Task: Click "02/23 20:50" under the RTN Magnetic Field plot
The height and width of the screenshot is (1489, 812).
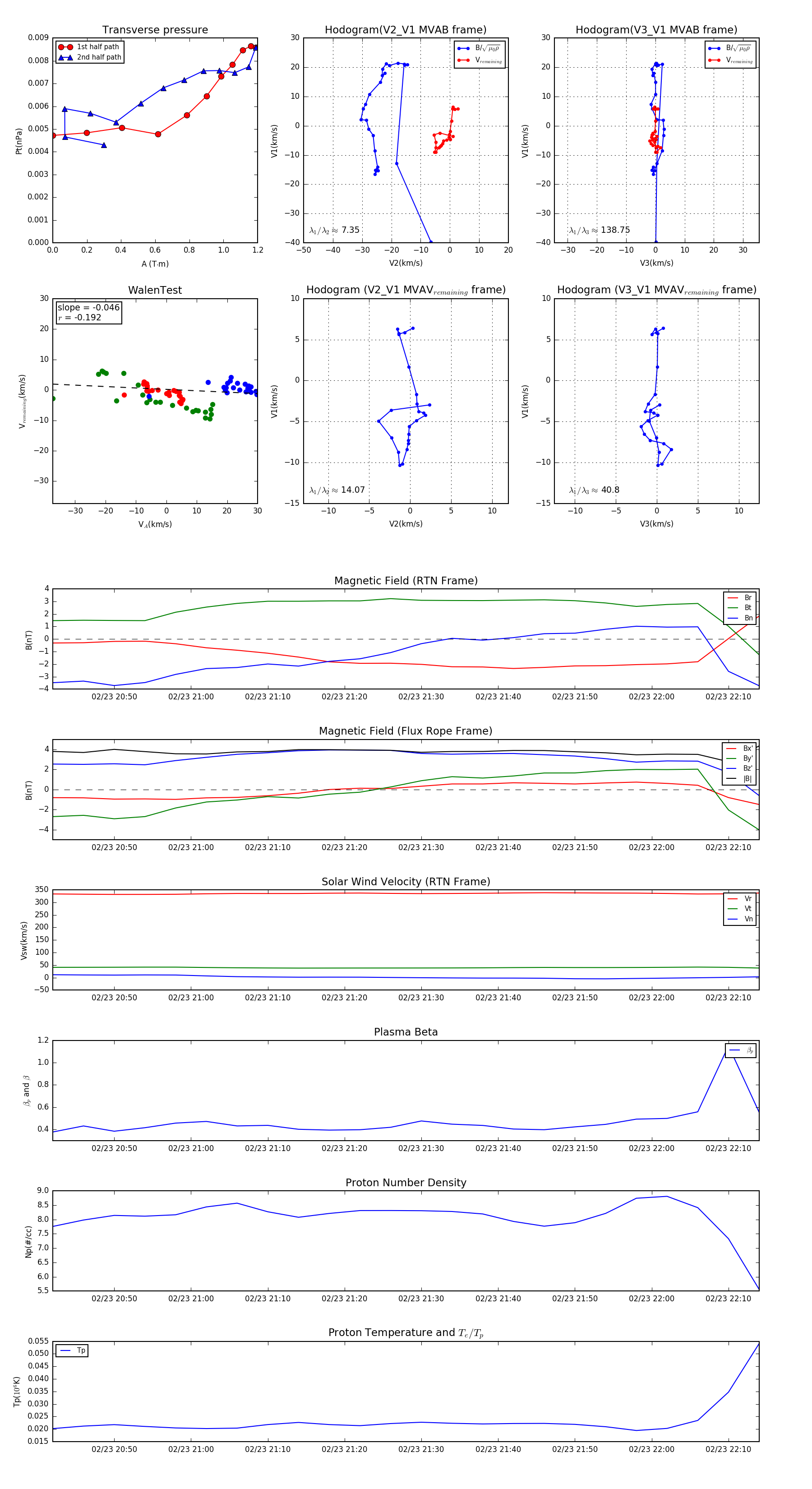Action: (115, 697)
